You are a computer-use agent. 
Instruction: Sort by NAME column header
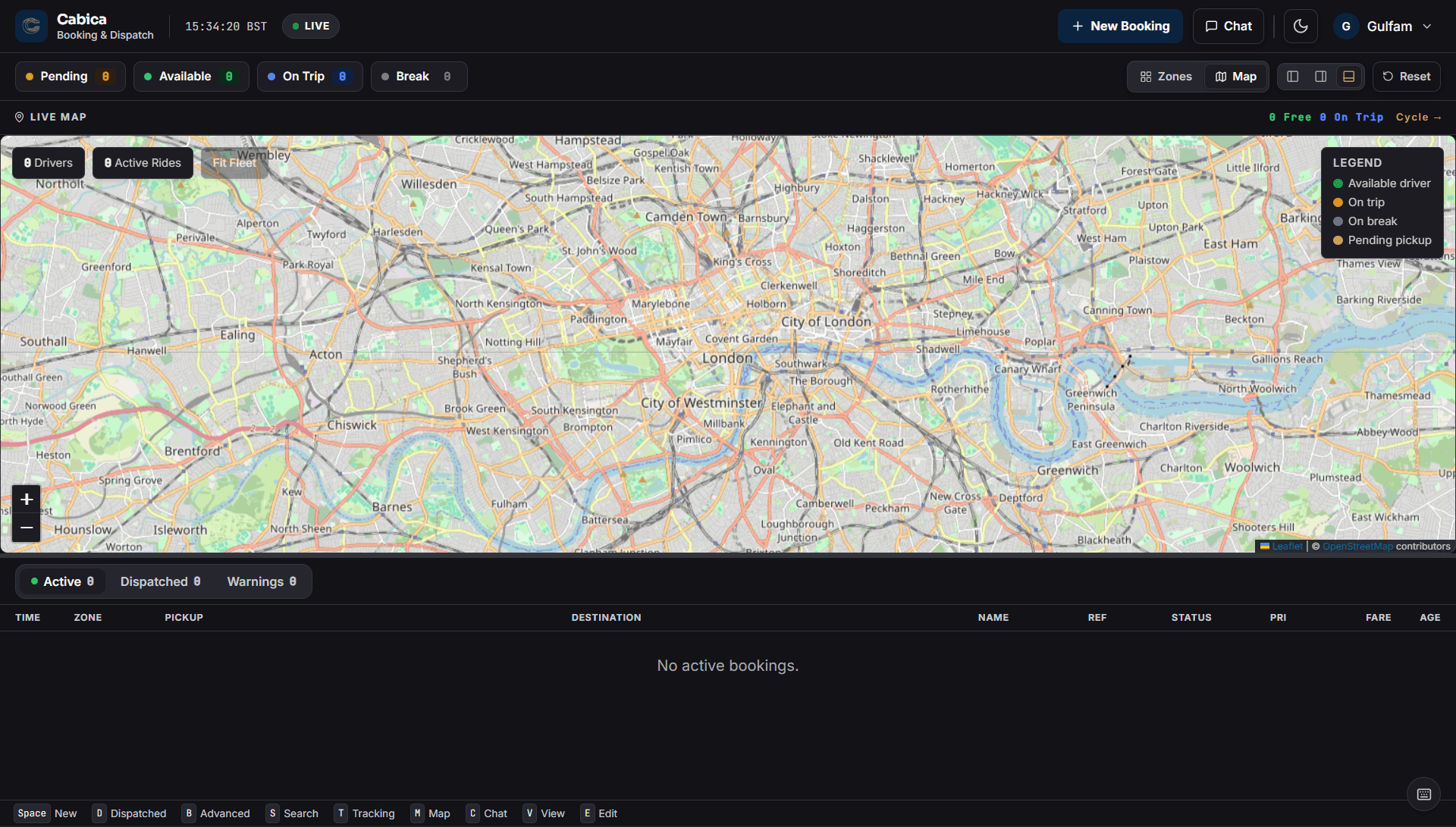tap(993, 618)
